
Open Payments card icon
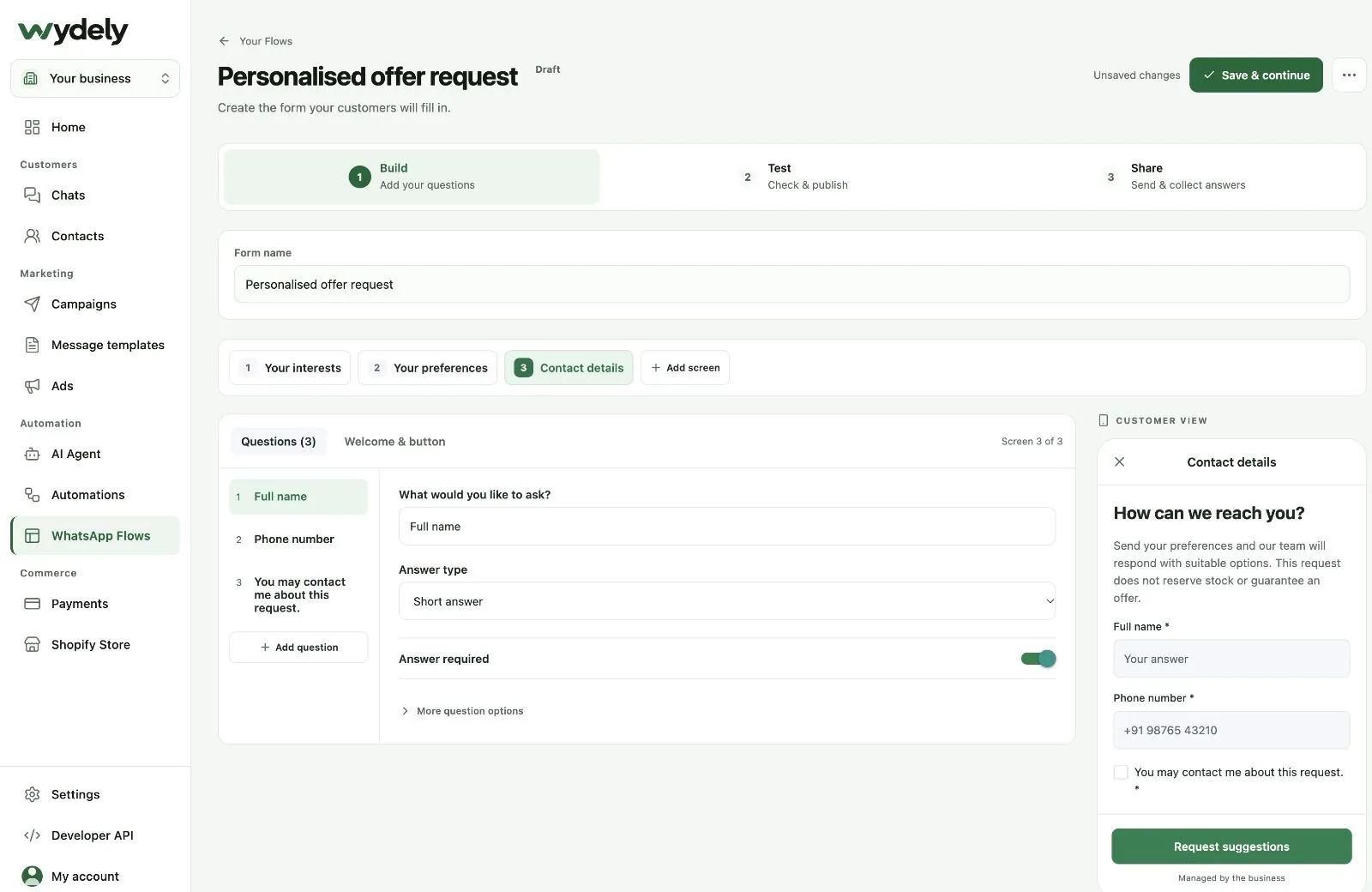(x=33, y=604)
